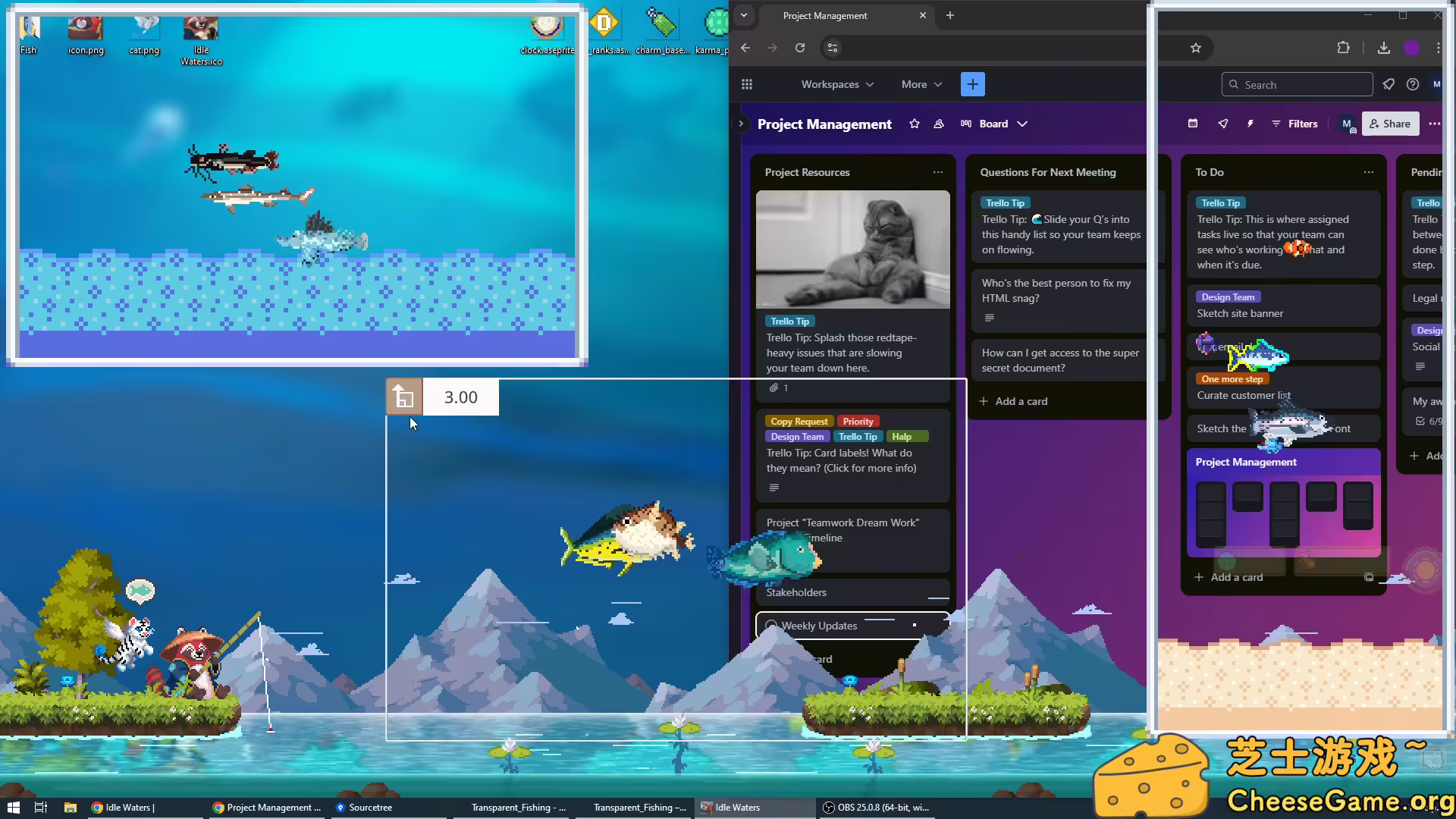Select the Weekly Updates radio circle

[771, 625]
